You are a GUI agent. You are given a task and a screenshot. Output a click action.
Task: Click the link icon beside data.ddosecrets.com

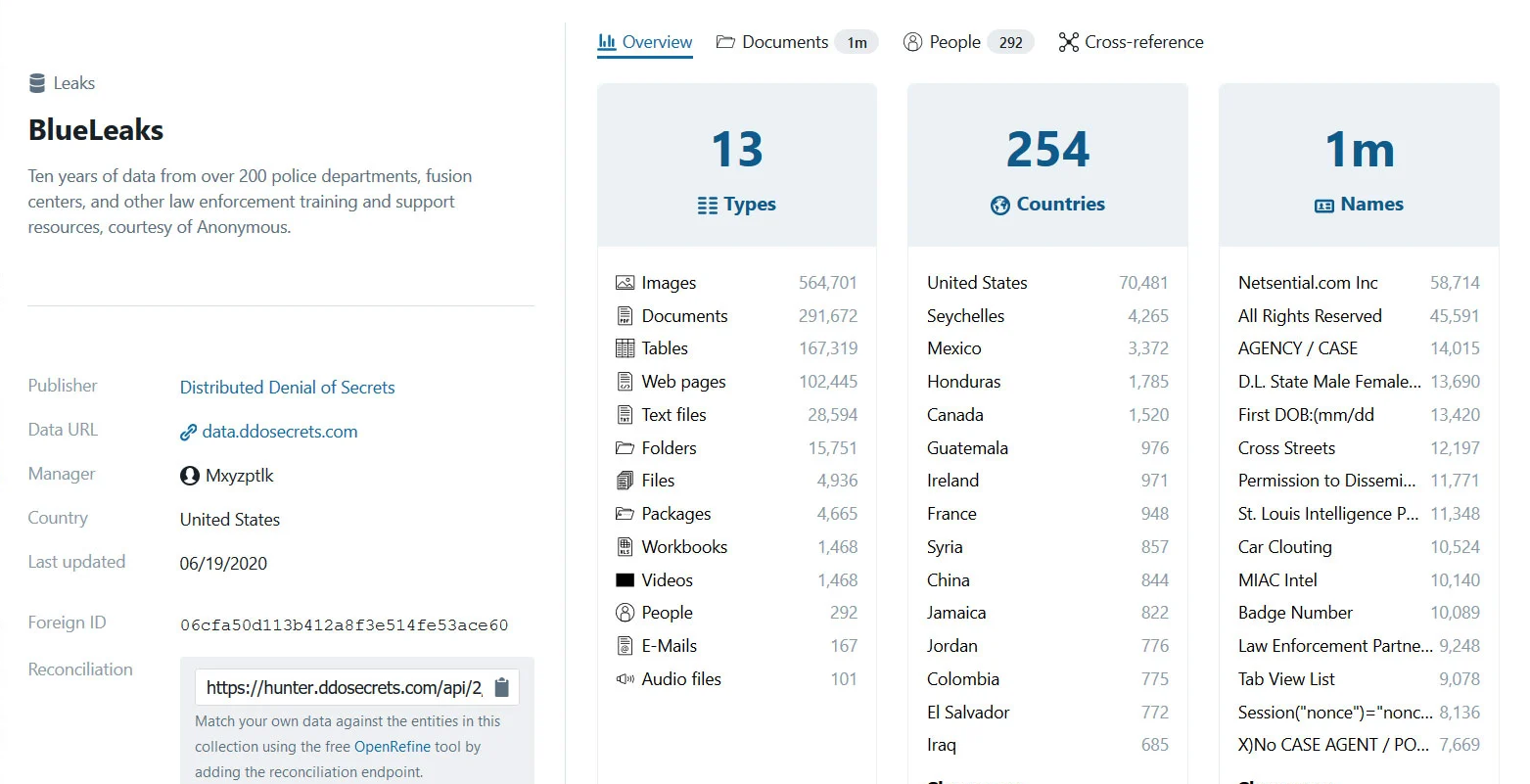pyautogui.click(x=189, y=432)
